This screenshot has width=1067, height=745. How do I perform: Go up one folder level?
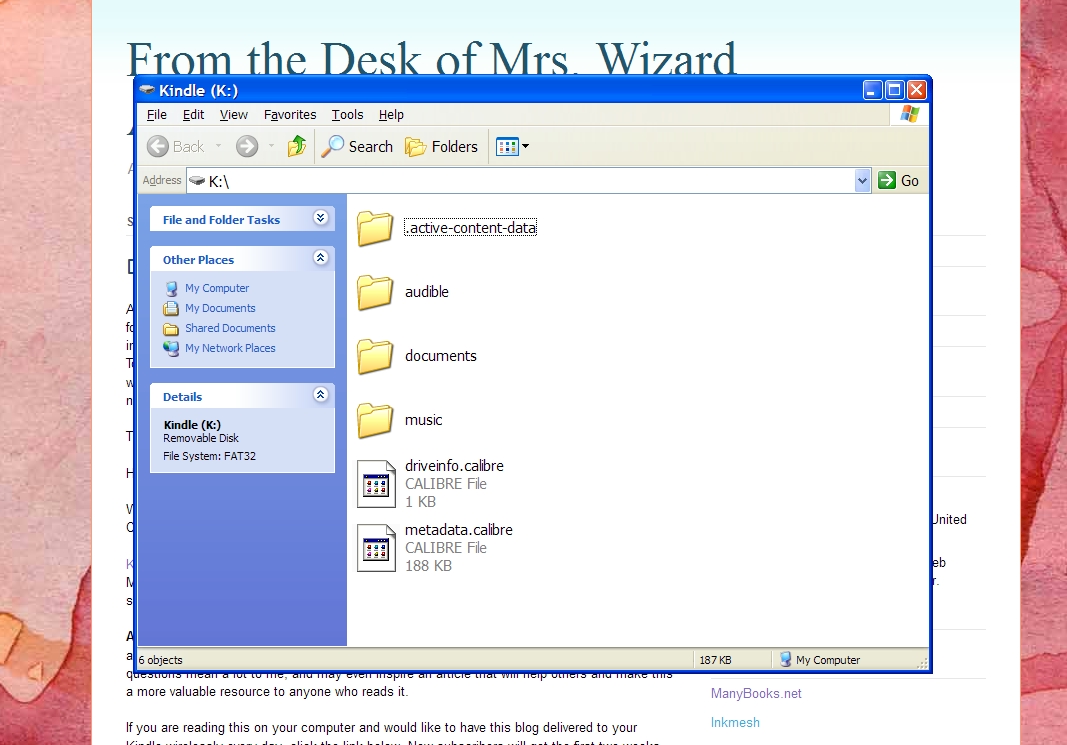coord(297,146)
